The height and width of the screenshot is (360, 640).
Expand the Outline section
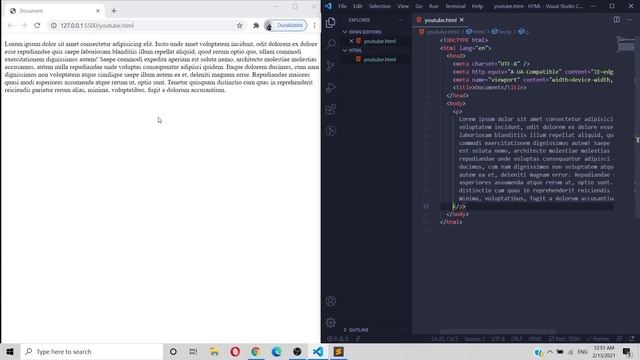376,330
